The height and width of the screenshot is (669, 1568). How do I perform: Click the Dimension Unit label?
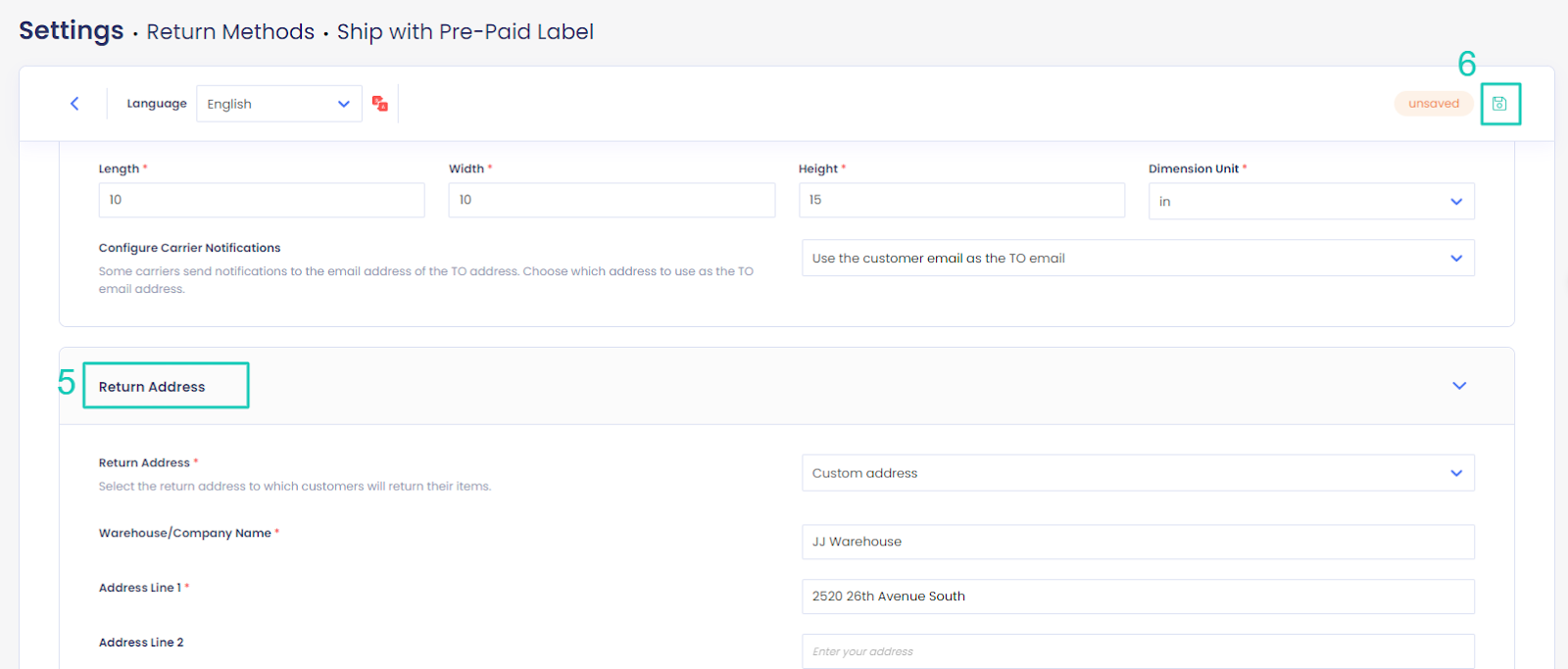[x=1194, y=168]
